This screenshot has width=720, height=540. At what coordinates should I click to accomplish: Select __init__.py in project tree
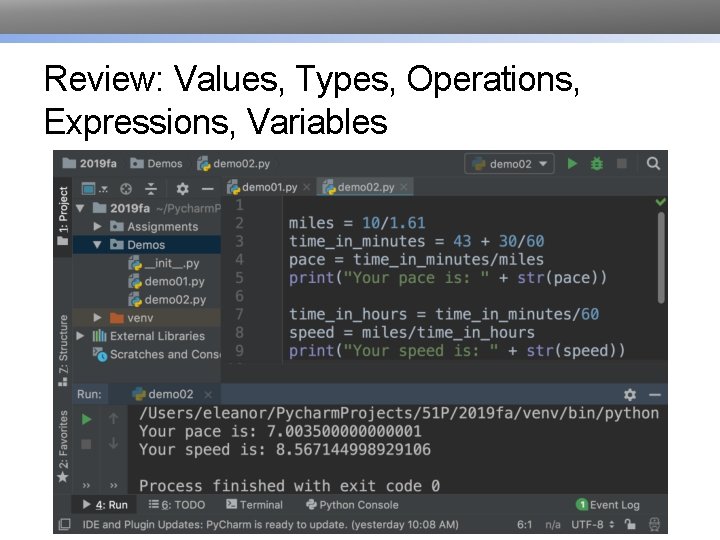click(x=164, y=263)
